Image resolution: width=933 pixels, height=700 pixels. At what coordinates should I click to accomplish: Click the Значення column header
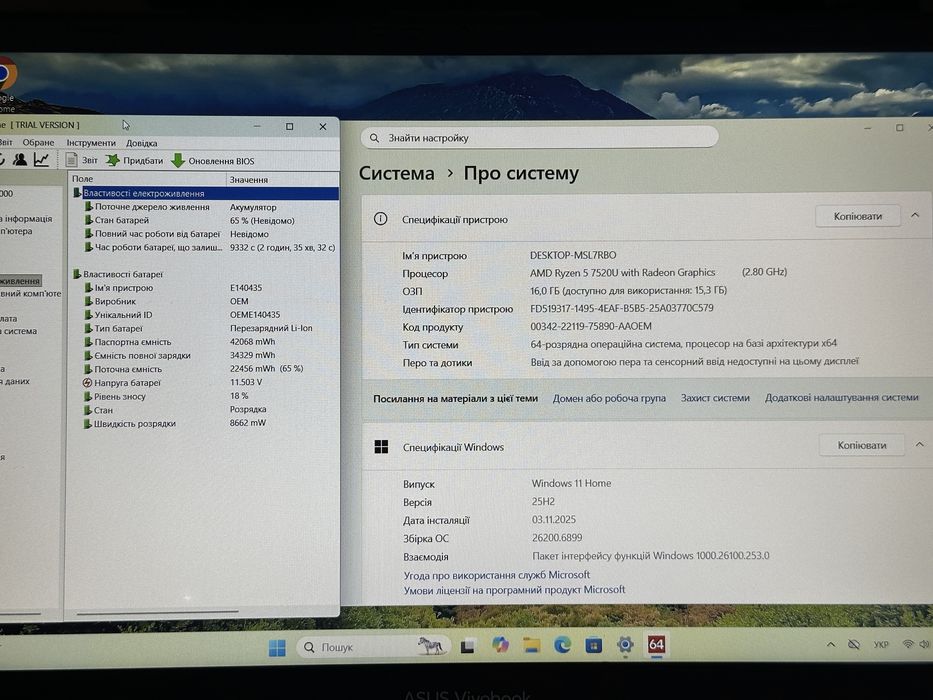(x=283, y=179)
